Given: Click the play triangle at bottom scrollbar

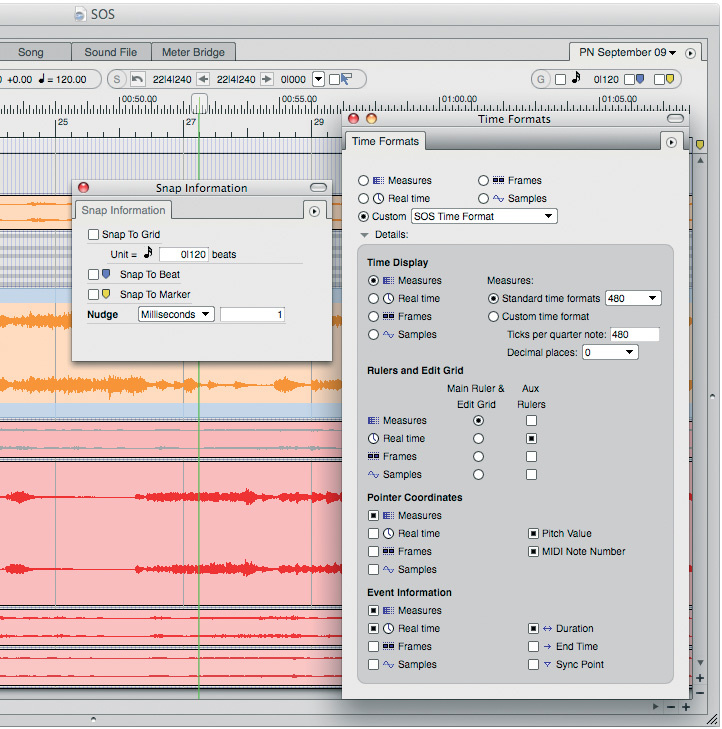Looking at the screenshot, I should (x=656, y=707).
